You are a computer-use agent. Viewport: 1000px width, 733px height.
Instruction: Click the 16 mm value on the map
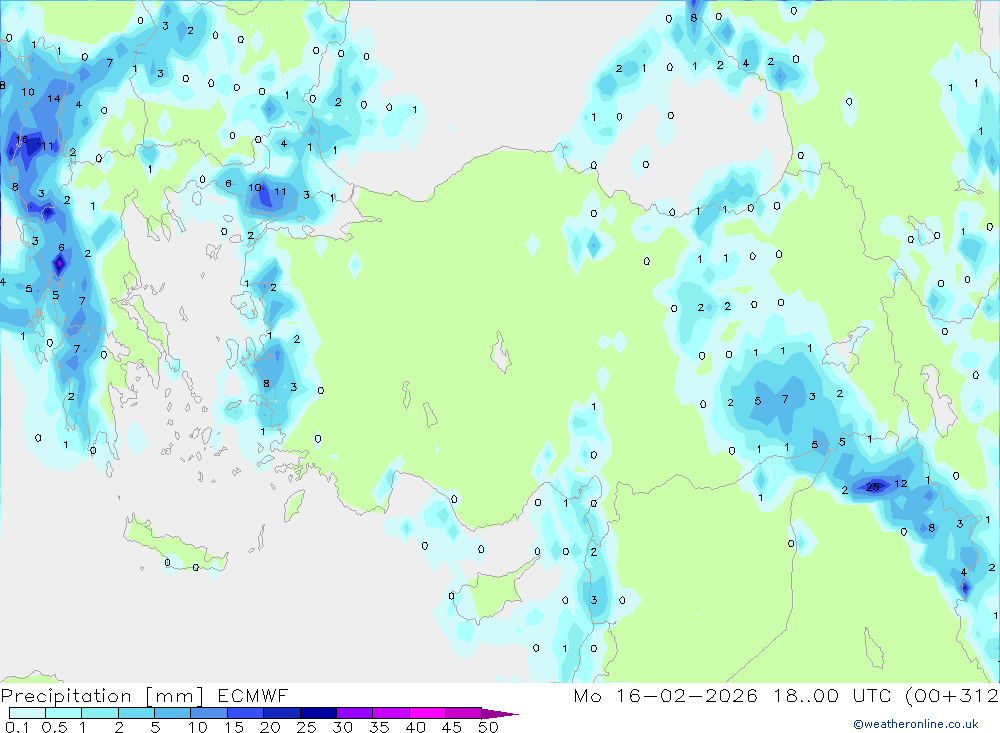click(22, 139)
